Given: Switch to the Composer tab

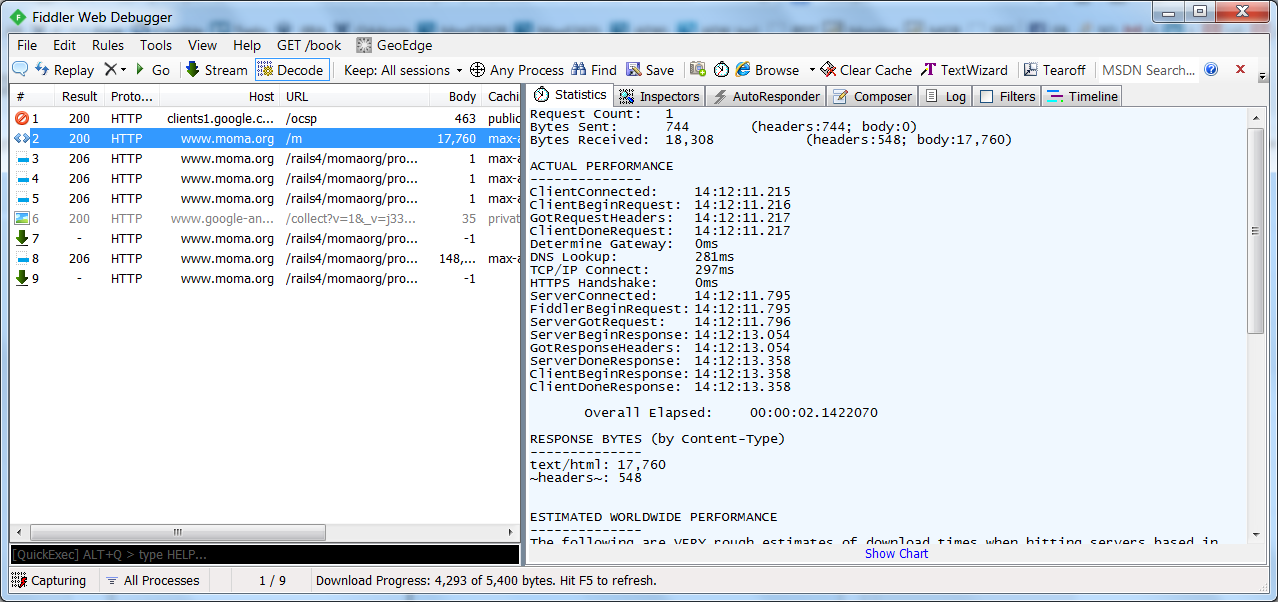Looking at the screenshot, I should click(872, 96).
